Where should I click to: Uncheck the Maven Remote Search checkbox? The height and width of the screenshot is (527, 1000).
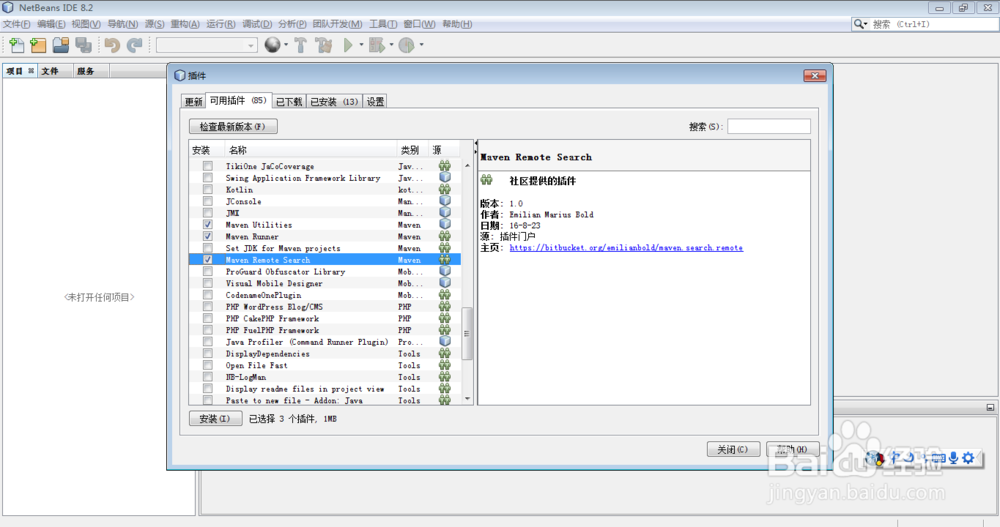coord(208,260)
